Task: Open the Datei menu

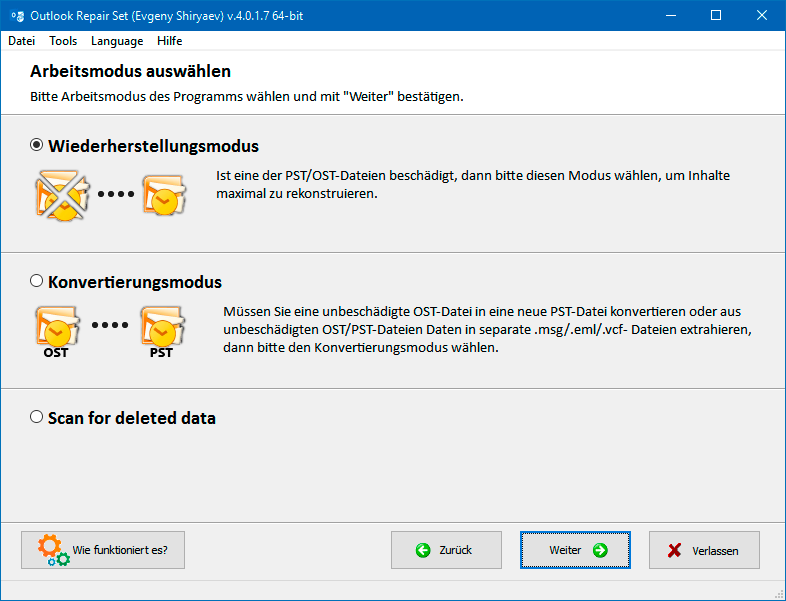Action: [22, 41]
